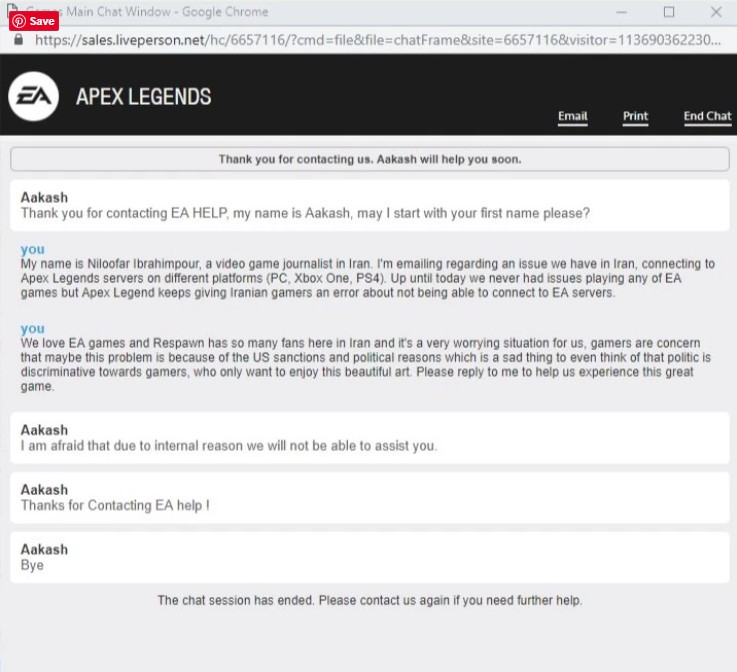
Task: Click Aakash's 'Bye' message
Action: tap(370, 557)
